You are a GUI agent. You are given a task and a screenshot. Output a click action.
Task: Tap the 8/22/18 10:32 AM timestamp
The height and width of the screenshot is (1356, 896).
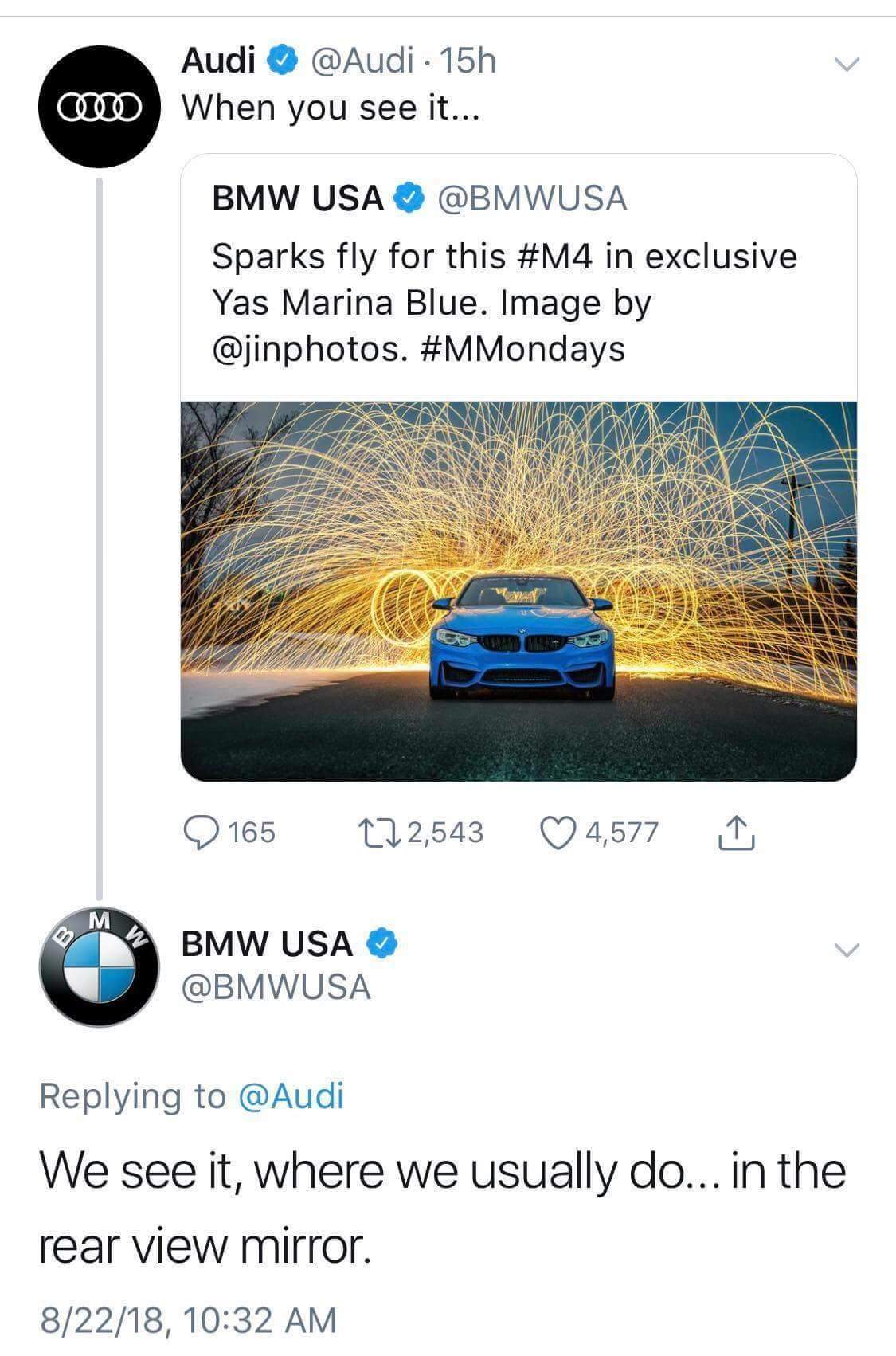tap(189, 1319)
